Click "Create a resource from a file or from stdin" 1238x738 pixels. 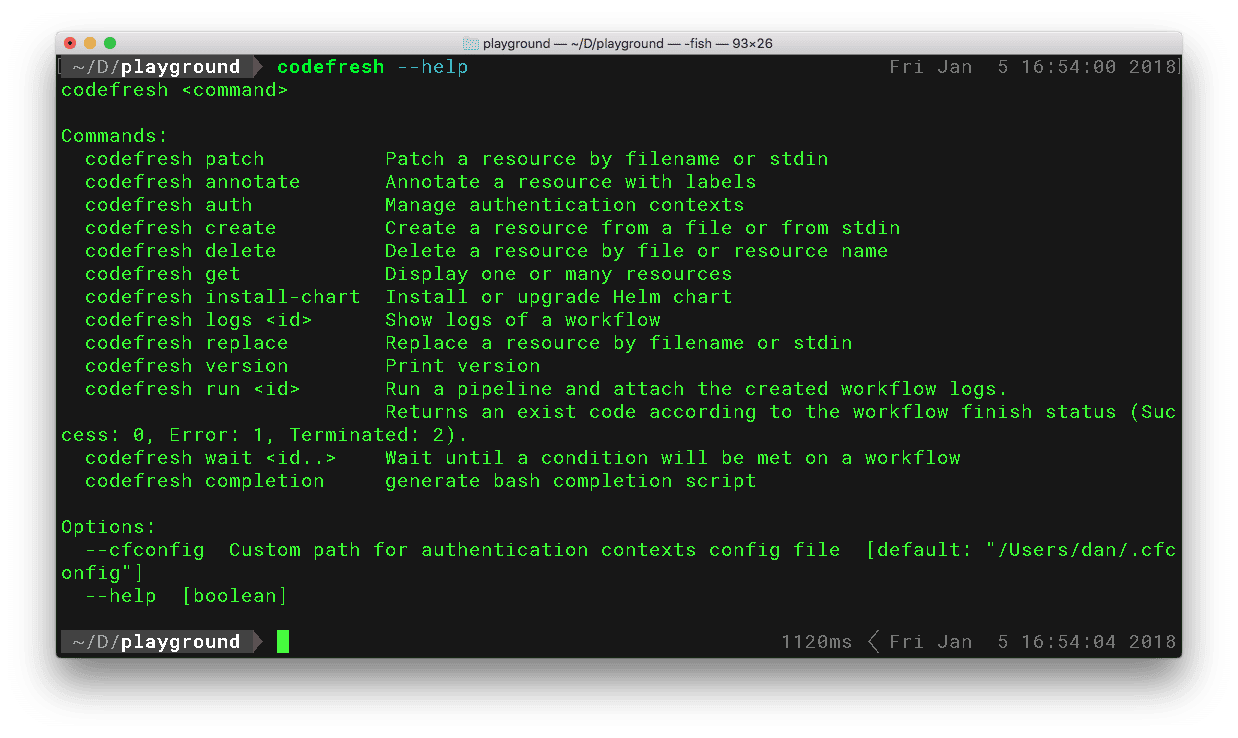click(x=643, y=228)
